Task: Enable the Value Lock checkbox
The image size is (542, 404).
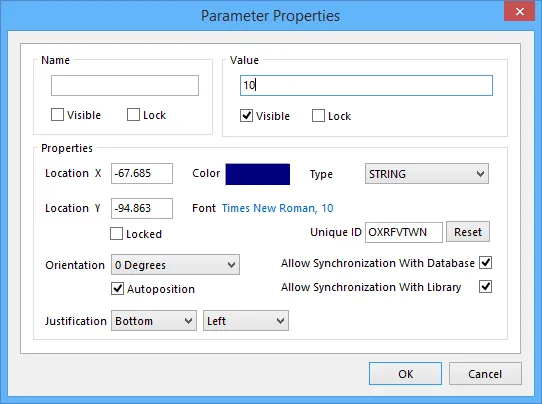Action: click(318, 116)
